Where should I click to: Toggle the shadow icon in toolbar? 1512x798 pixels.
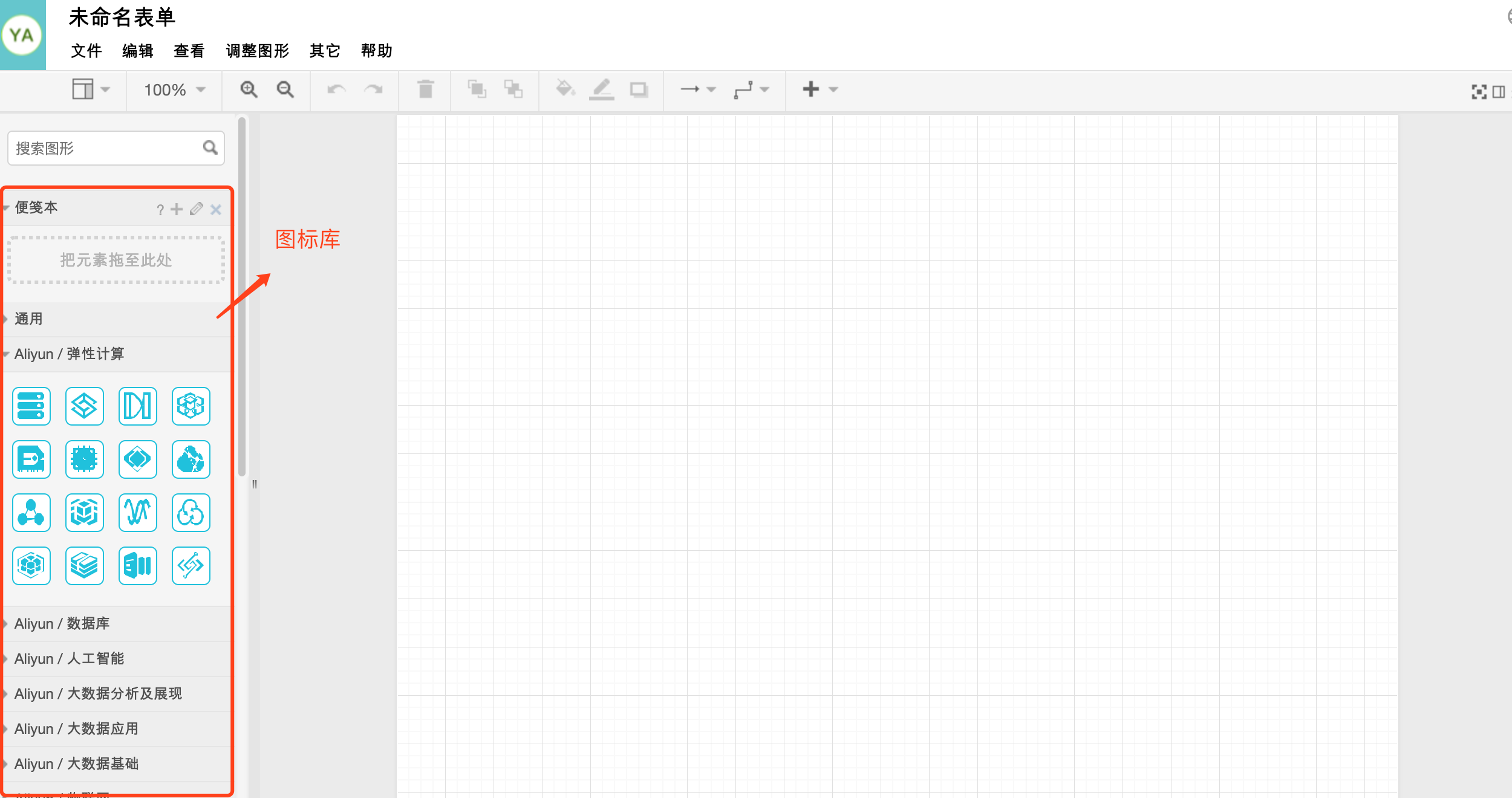coord(639,89)
